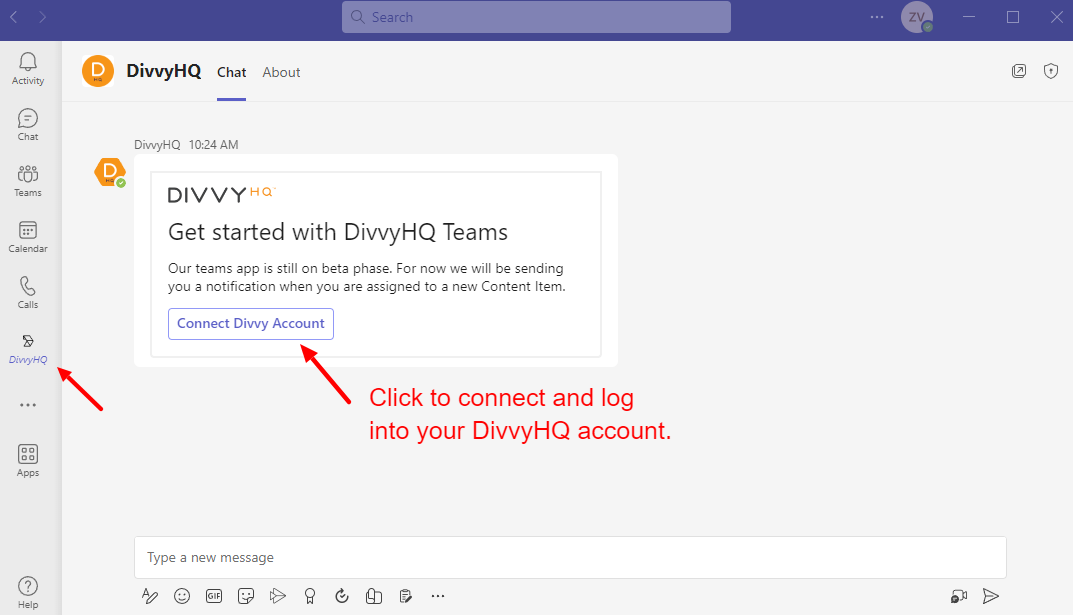The image size is (1073, 615).
Task: Click in the Search box
Action: [x=536, y=17]
